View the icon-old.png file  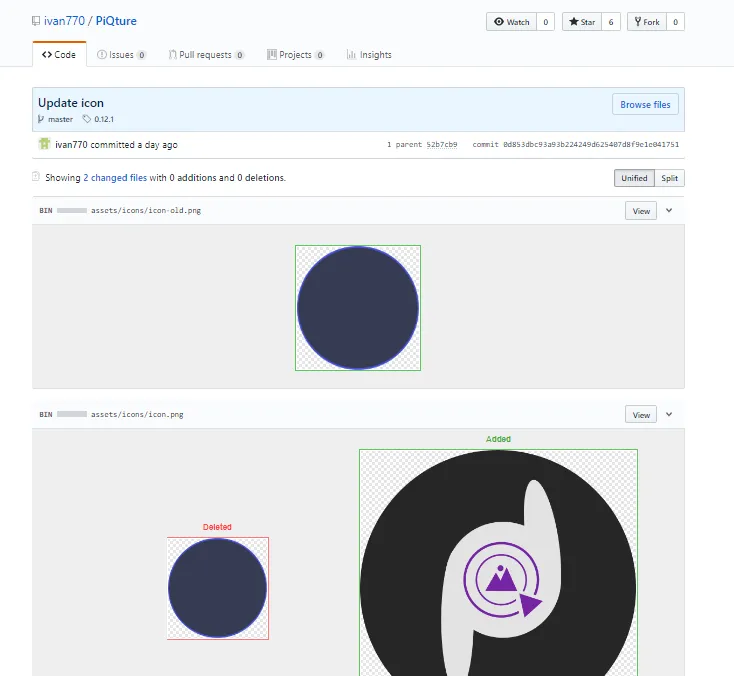641,211
